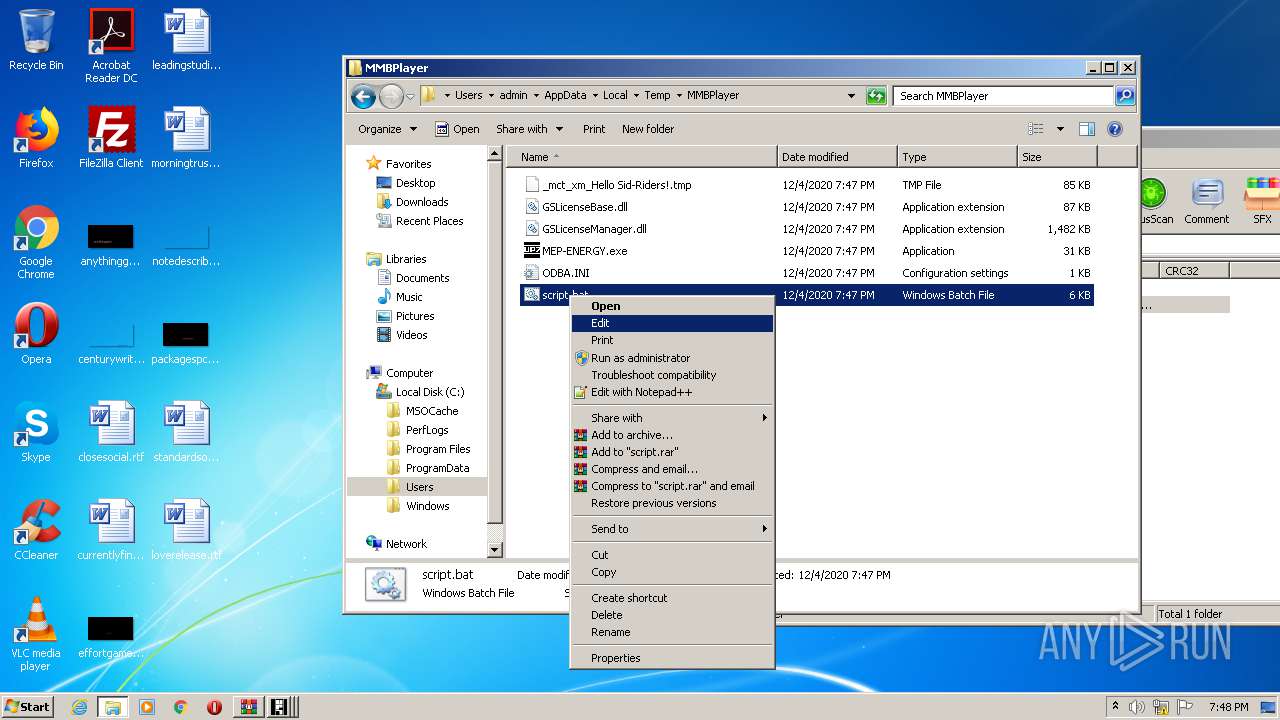This screenshot has height=720, width=1280.
Task: Open the Explorer help button
Action: (x=1115, y=129)
